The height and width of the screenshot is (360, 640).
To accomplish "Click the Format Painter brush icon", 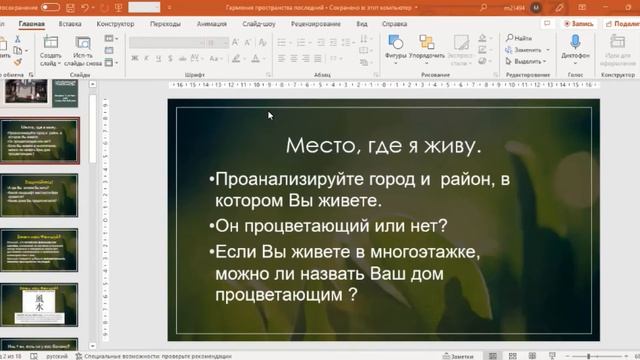I will coord(18,62).
